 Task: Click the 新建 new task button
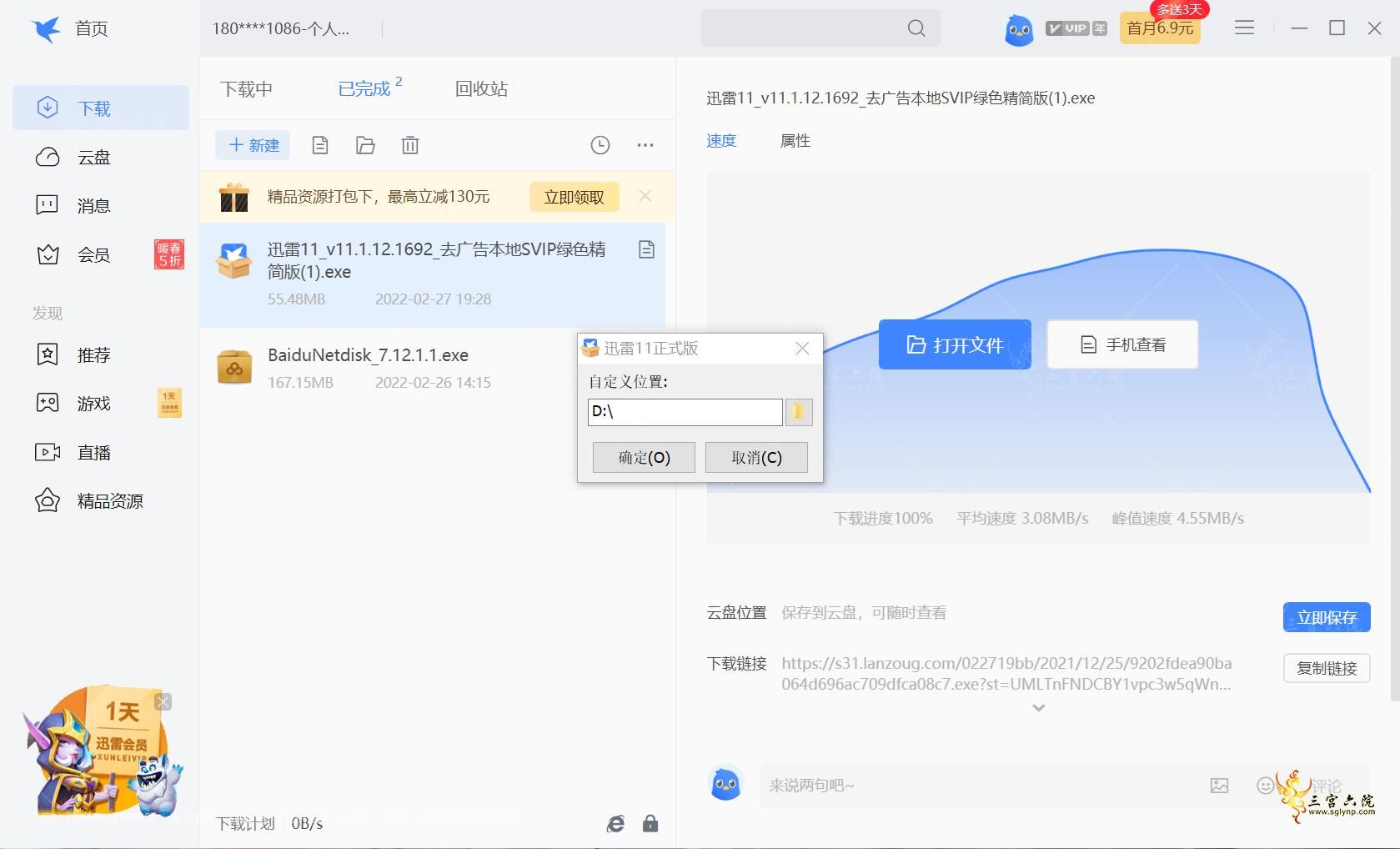click(253, 145)
